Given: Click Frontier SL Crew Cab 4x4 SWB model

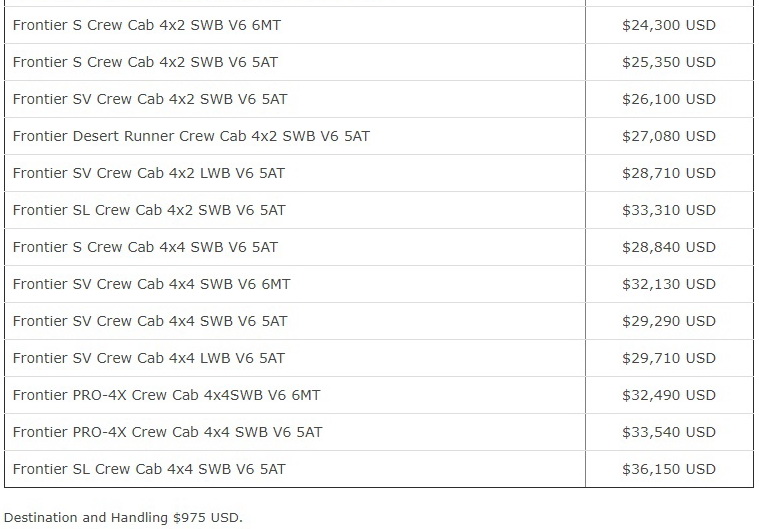Looking at the screenshot, I should click(x=149, y=469).
